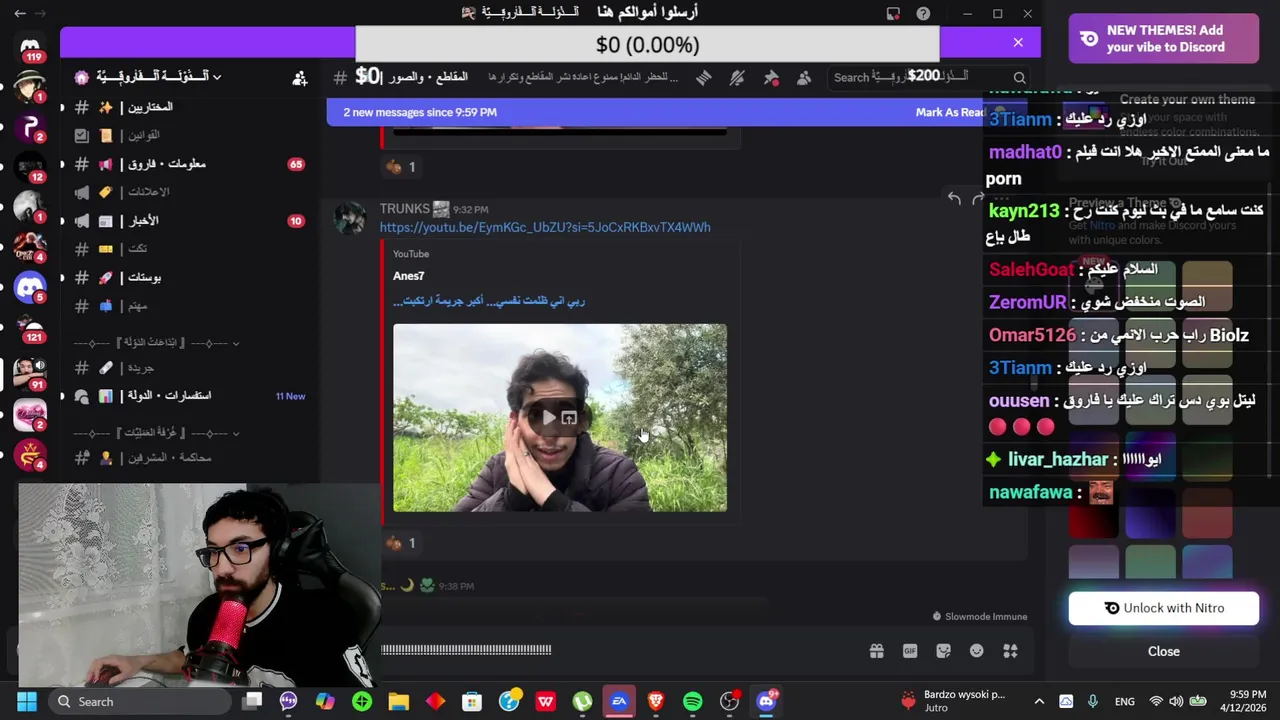Image resolution: width=1280 pixels, height=720 pixels.
Task: Click the help question mark icon
Action: click(x=923, y=13)
